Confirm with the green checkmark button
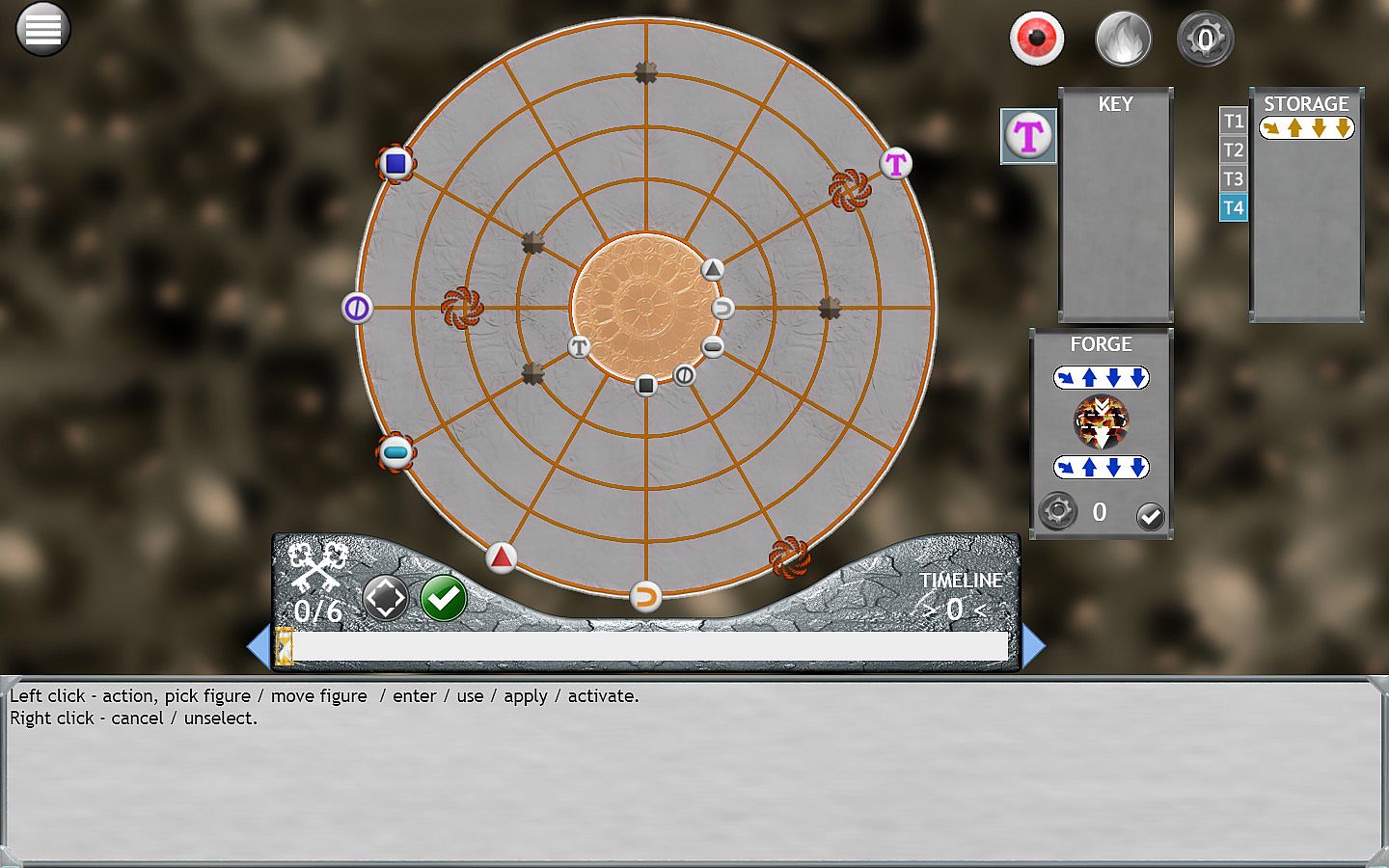This screenshot has height=868, width=1389. pyautogui.click(x=444, y=599)
